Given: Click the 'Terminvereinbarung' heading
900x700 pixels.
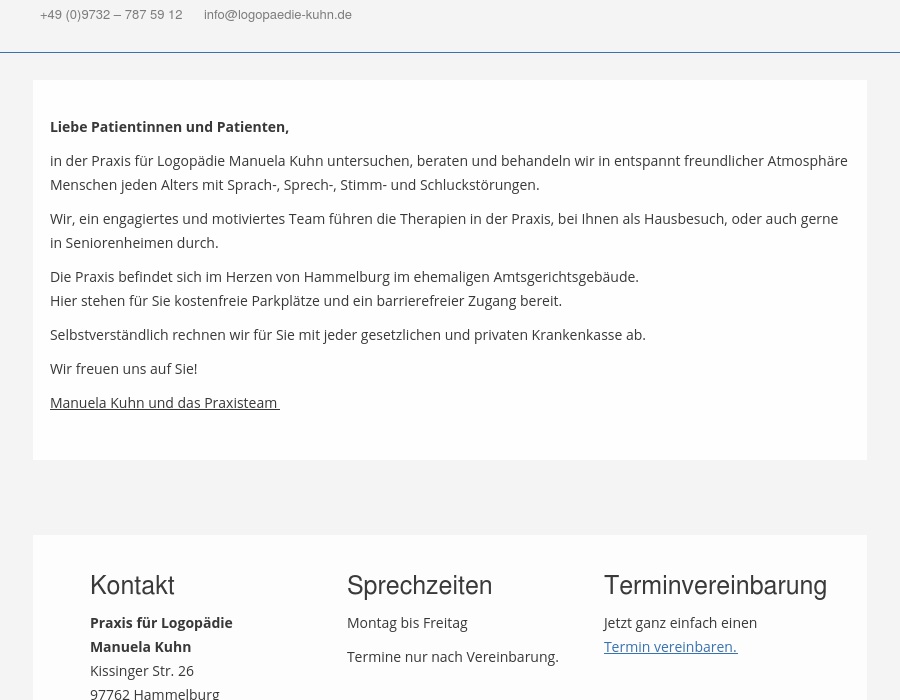Looking at the screenshot, I should pyautogui.click(x=715, y=585).
